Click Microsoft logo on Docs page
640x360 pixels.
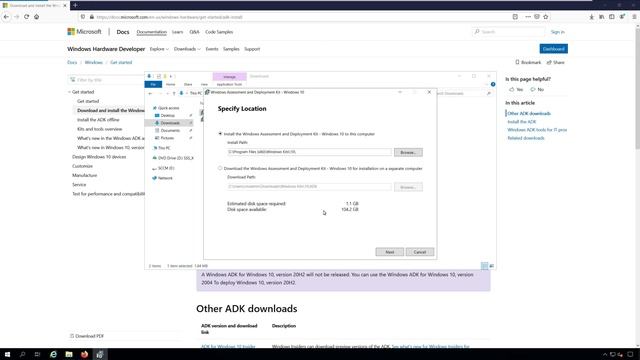(x=84, y=31)
